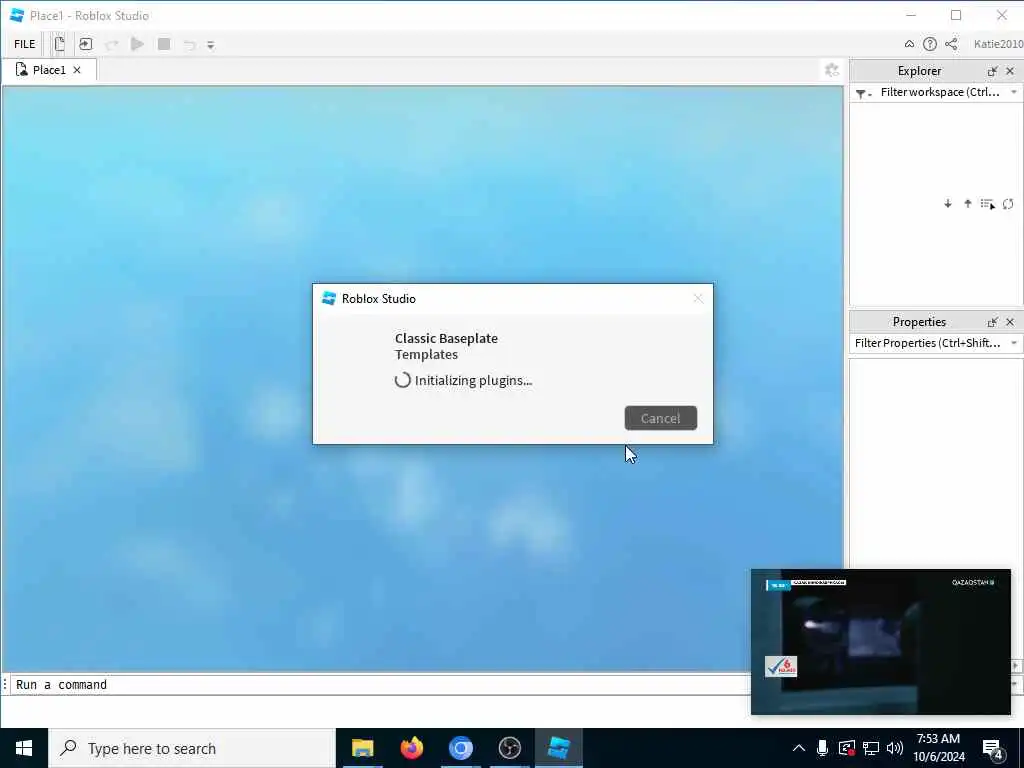The width and height of the screenshot is (1024, 768).
Task: Click the New file toolbar icon
Action: point(59,44)
